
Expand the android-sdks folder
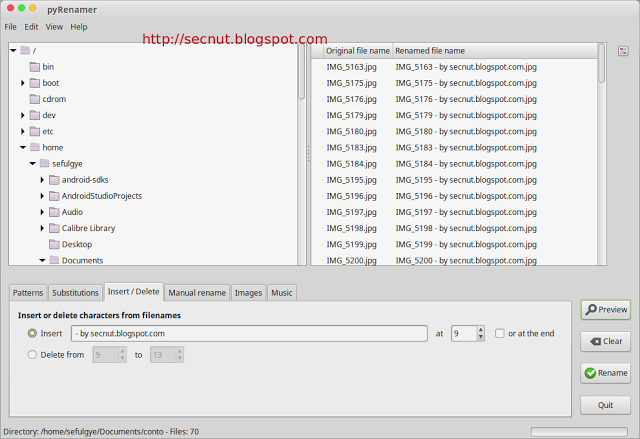[42, 180]
